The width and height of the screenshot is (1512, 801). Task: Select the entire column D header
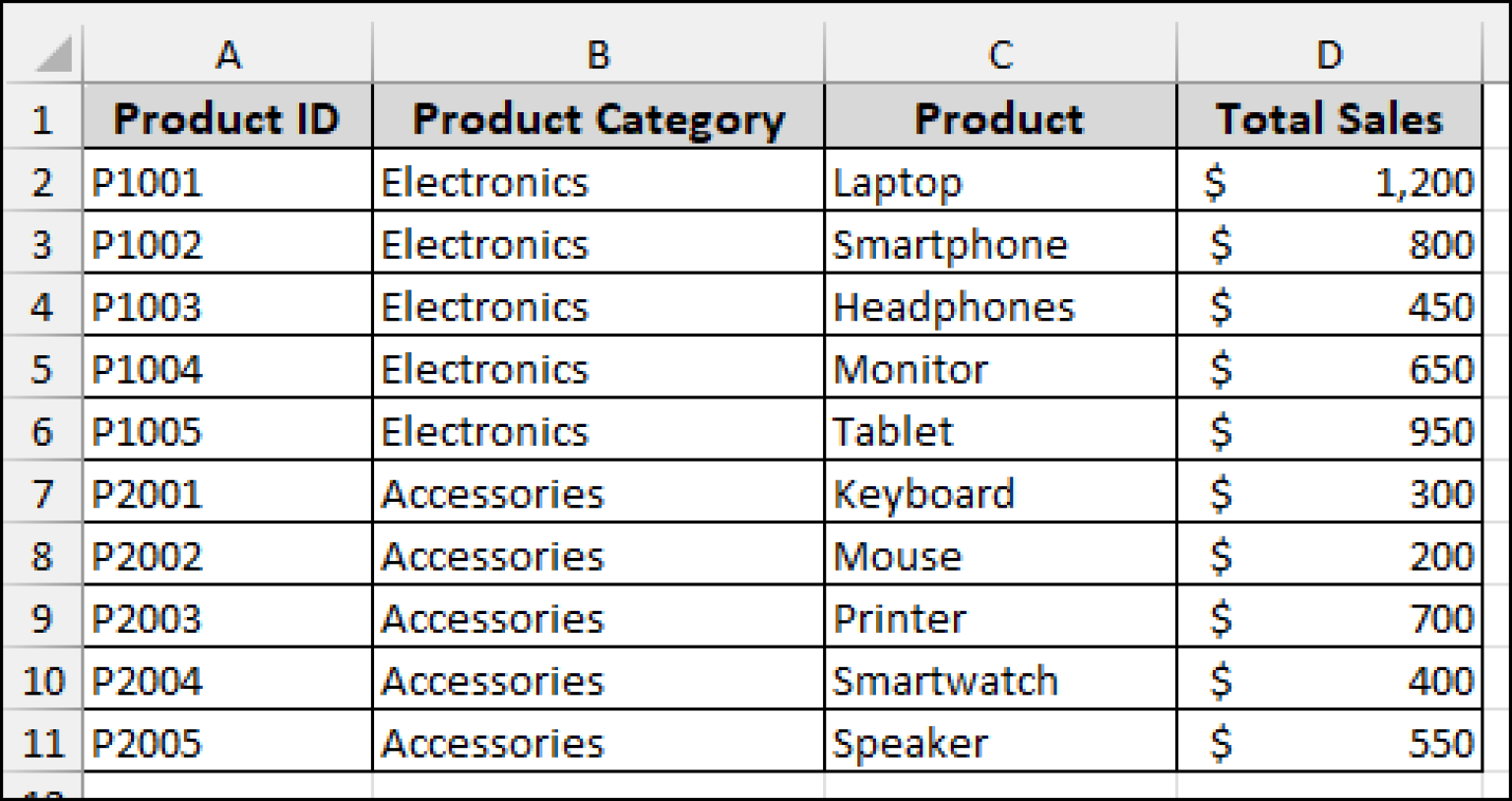click(x=1330, y=54)
